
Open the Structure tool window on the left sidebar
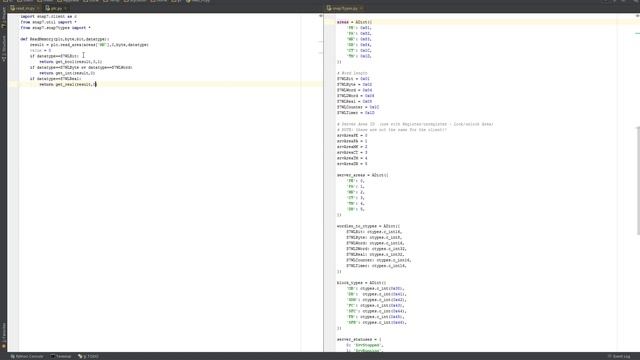click(4, 49)
